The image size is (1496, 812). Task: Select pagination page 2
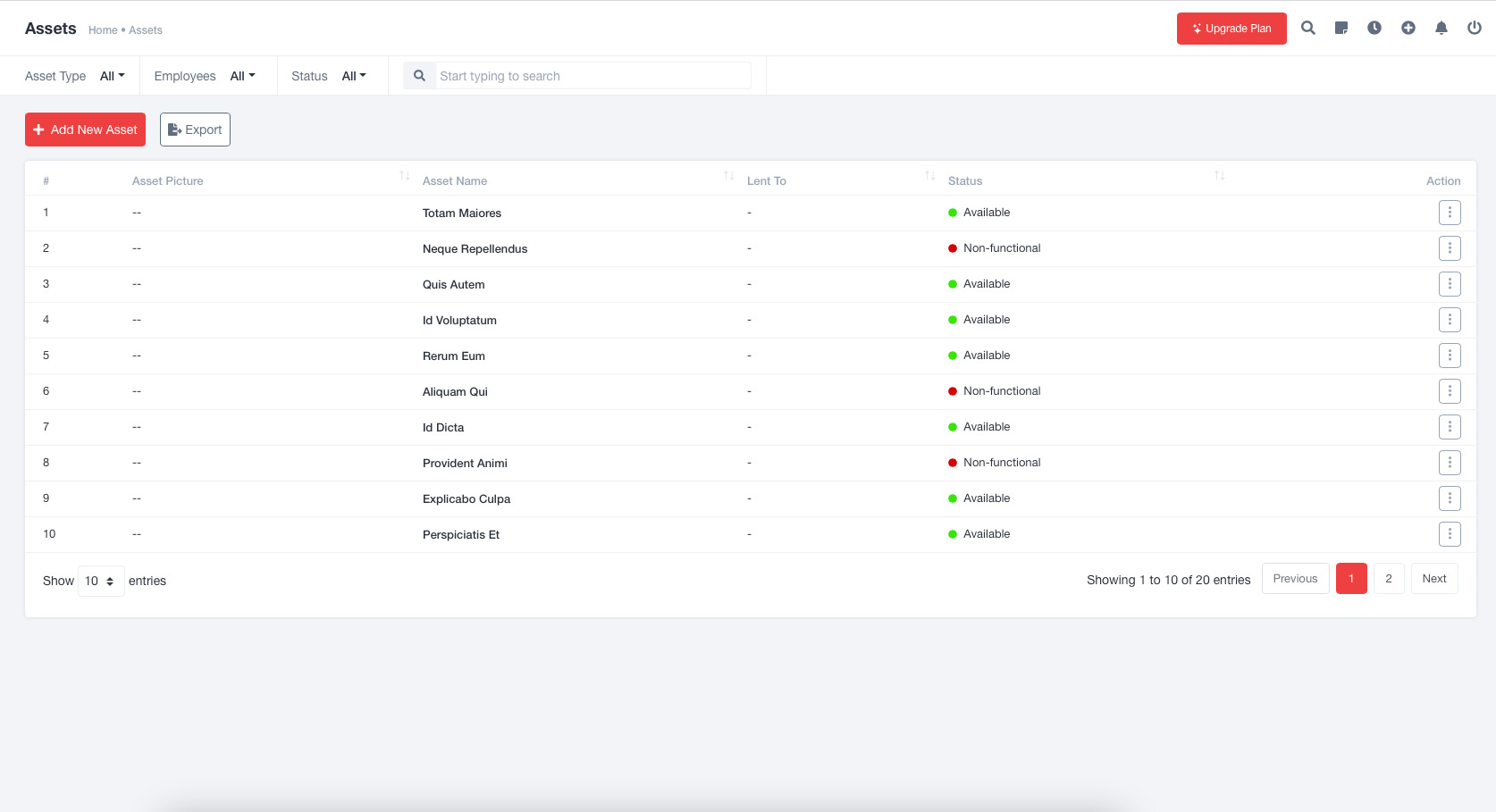(1389, 579)
